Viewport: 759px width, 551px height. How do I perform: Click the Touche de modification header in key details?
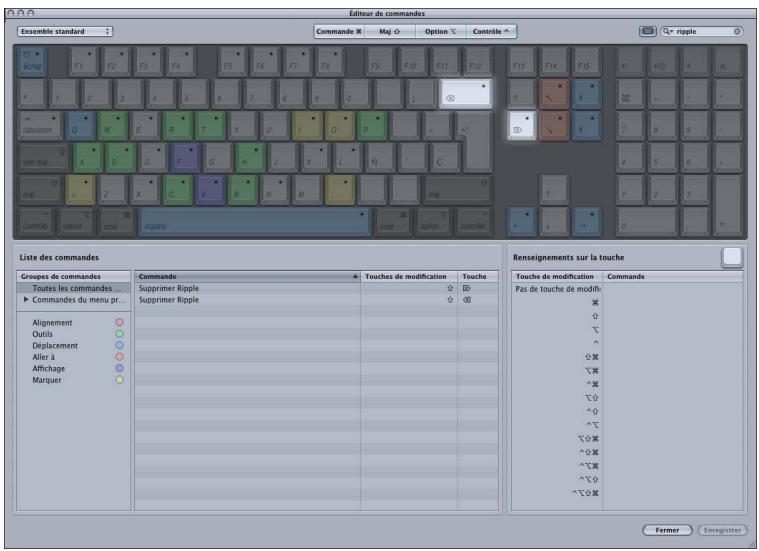click(557, 276)
